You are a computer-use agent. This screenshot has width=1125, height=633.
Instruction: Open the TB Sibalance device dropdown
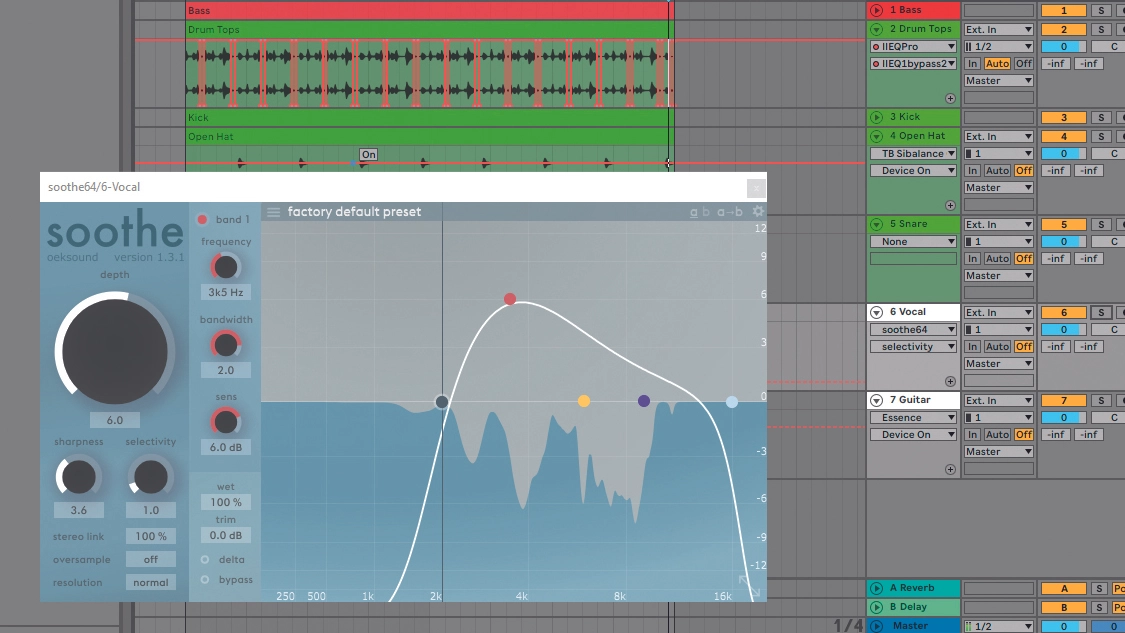[913, 154]
